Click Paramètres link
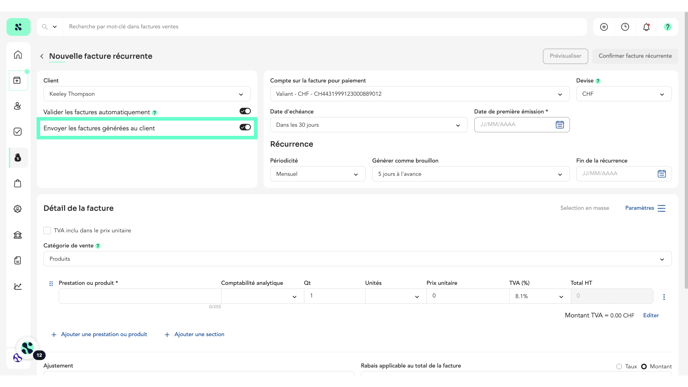This screenshot has height=387, width=688. coord(639,208)
